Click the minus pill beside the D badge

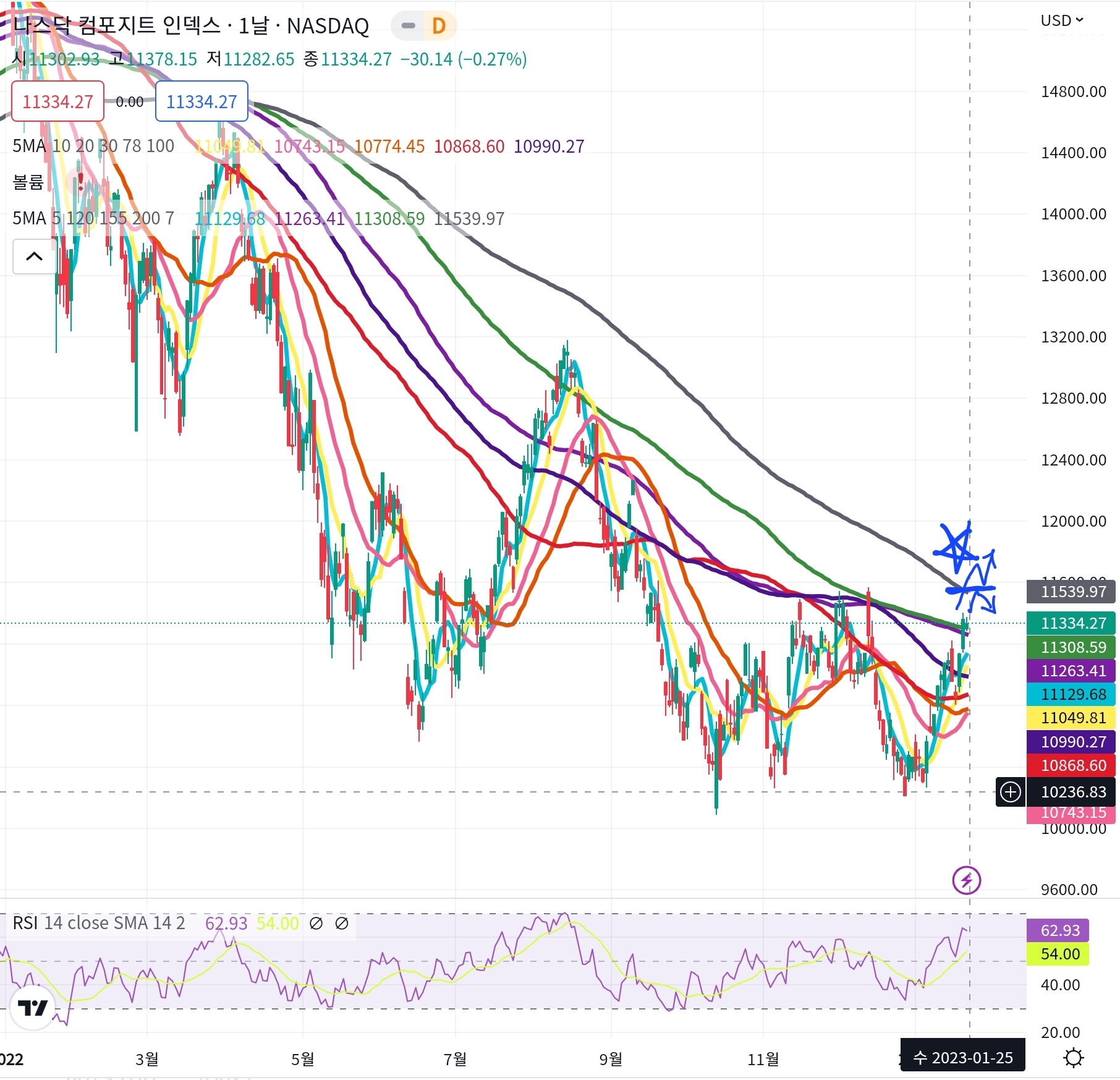click(x=409, y=26)
